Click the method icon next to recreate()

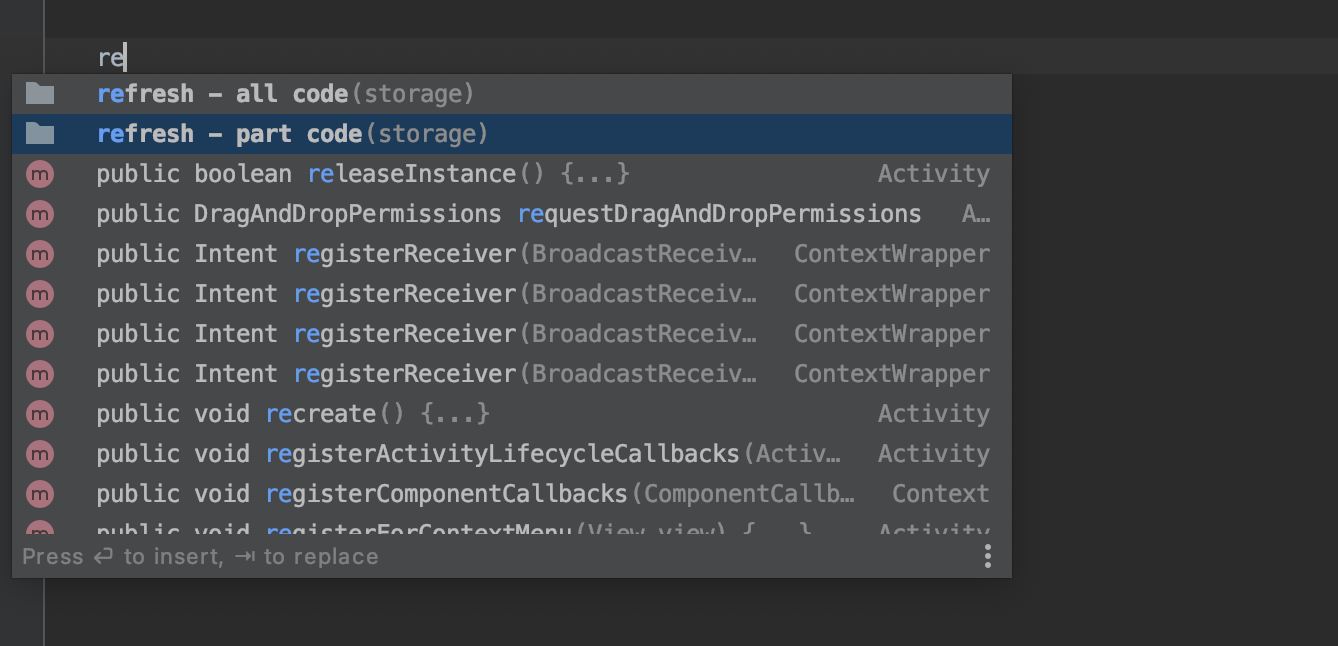pyautogui.click(x=40, y=414)
